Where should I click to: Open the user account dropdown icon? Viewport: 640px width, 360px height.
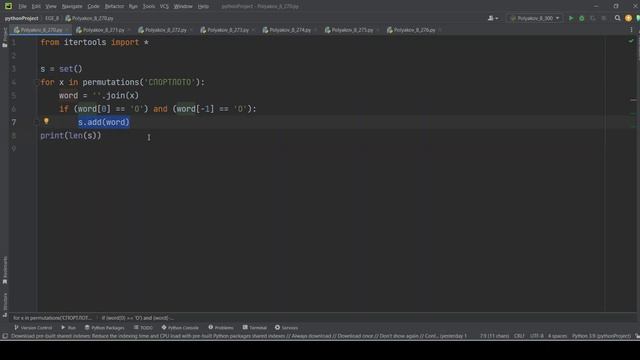[493, 18]
